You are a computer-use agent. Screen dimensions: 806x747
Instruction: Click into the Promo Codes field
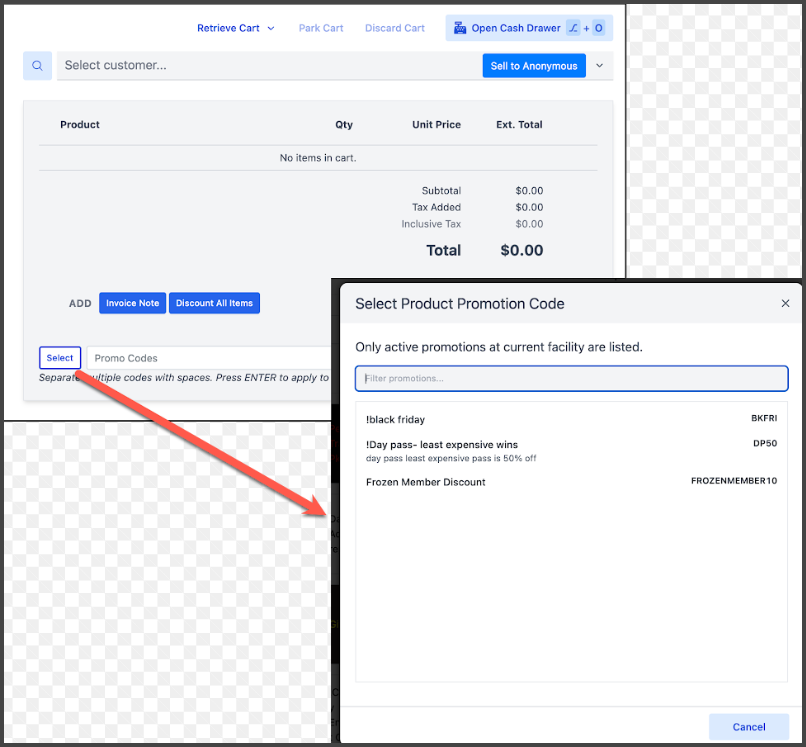coord(210,358)
